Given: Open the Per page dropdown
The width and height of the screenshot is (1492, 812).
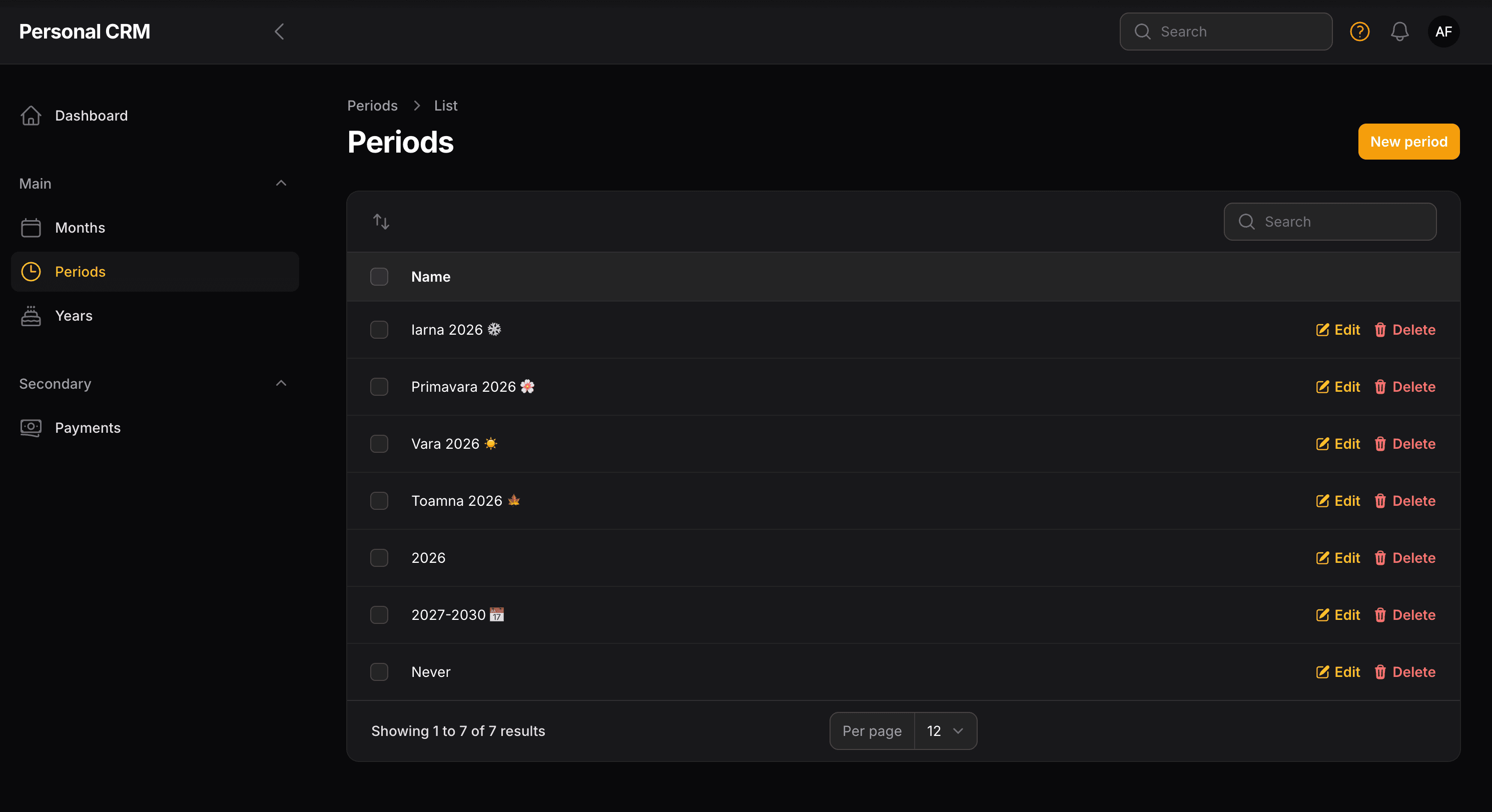Looking at the screenshot, I should [945, 731].
